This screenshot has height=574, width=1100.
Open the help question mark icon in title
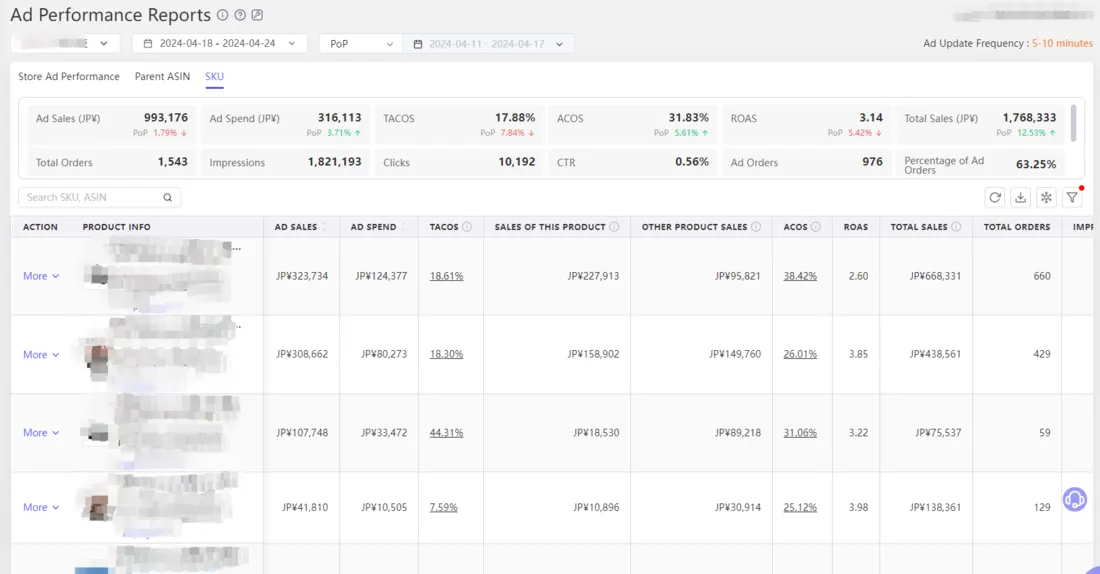coord(240,15)
